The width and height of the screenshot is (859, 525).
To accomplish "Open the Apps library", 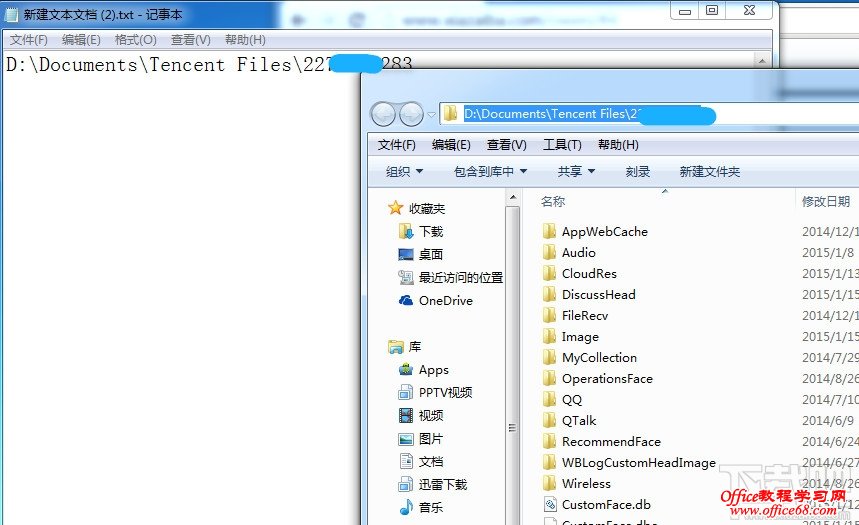I will click(434, 370).
